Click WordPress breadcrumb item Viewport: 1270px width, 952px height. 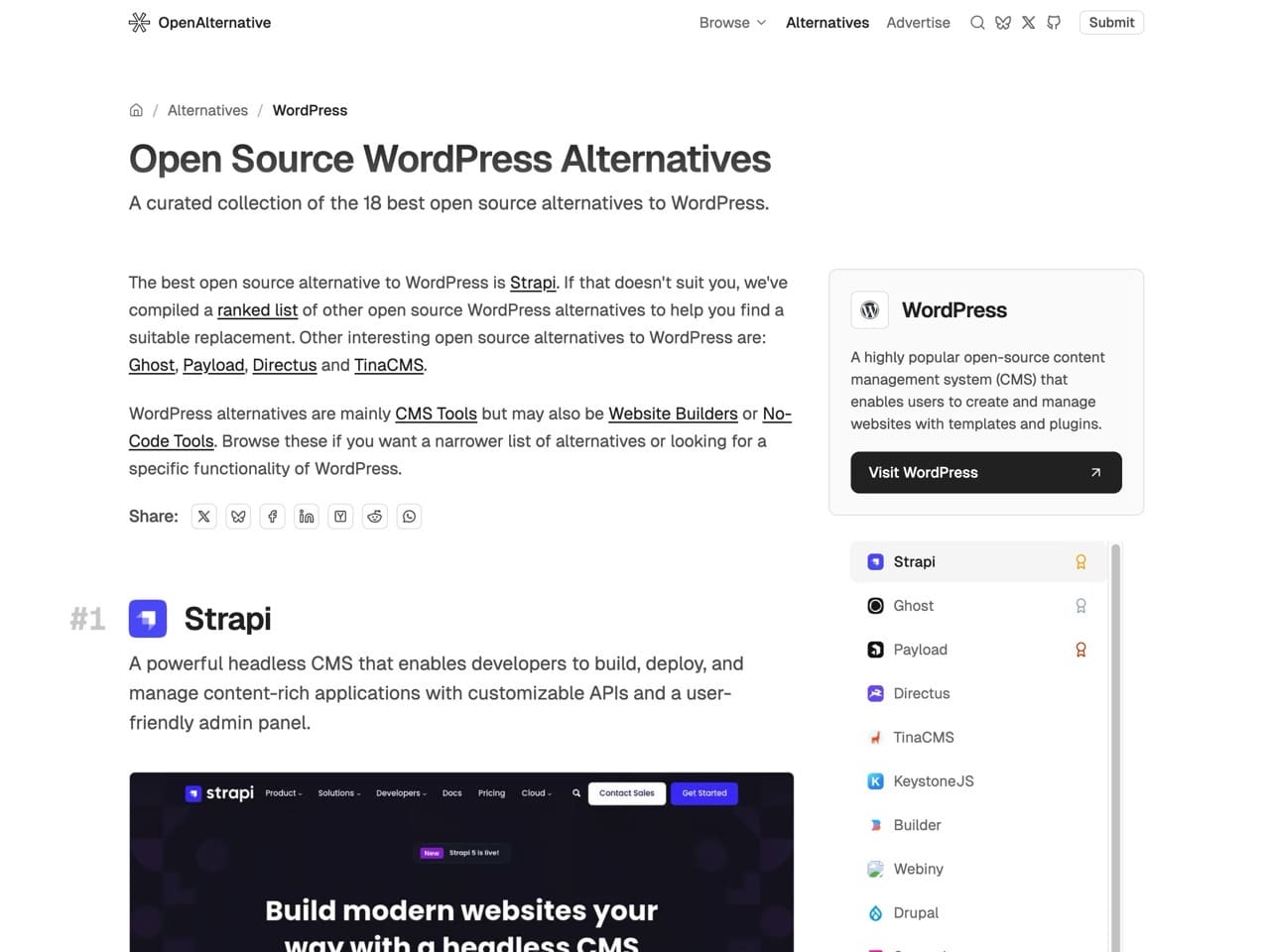(310, 110)
